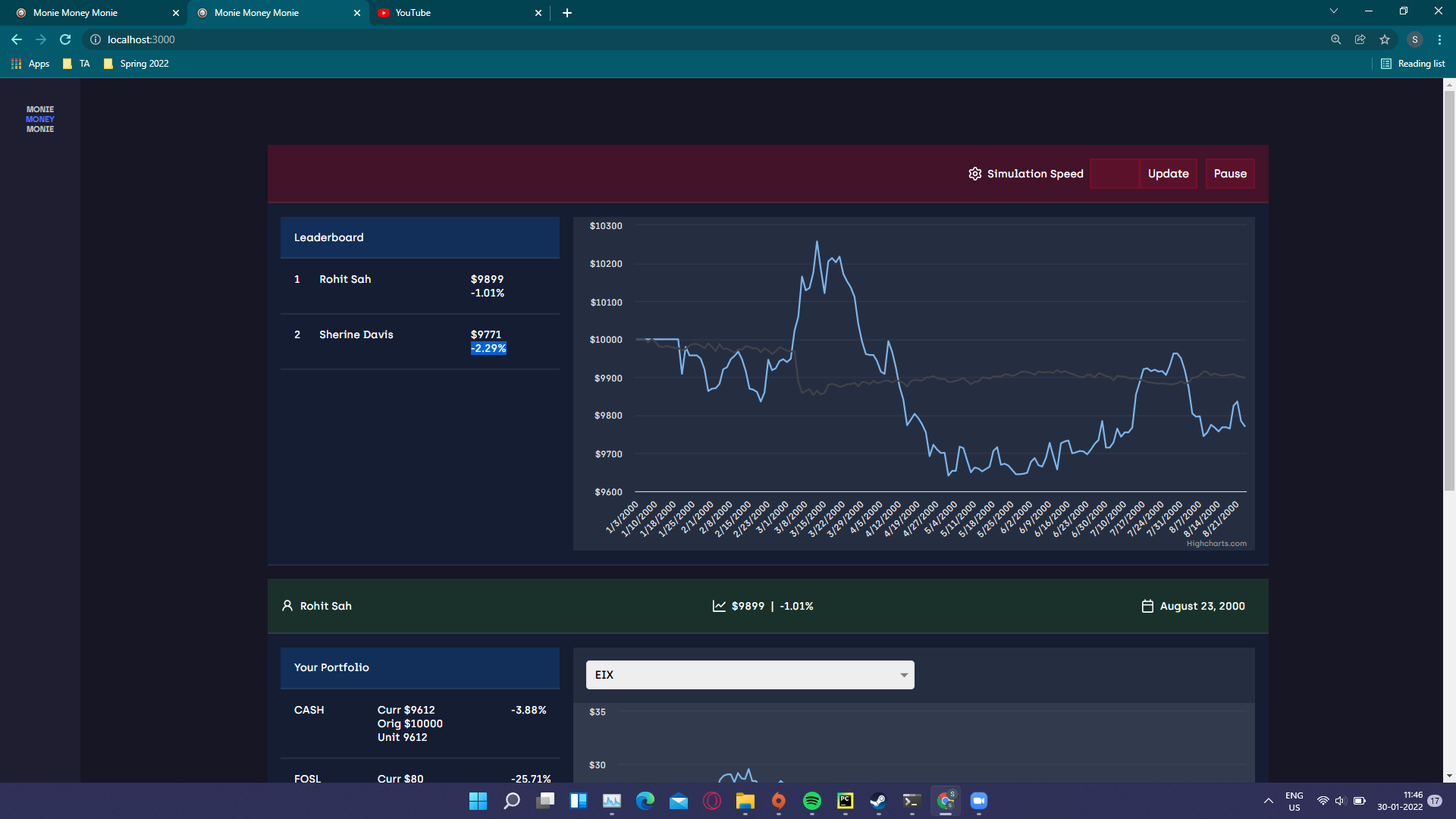The height and width of the screenshot is (819, 1456).
Task: Click the line-chart icon beside $9899
Action: [x=719, y=606]
